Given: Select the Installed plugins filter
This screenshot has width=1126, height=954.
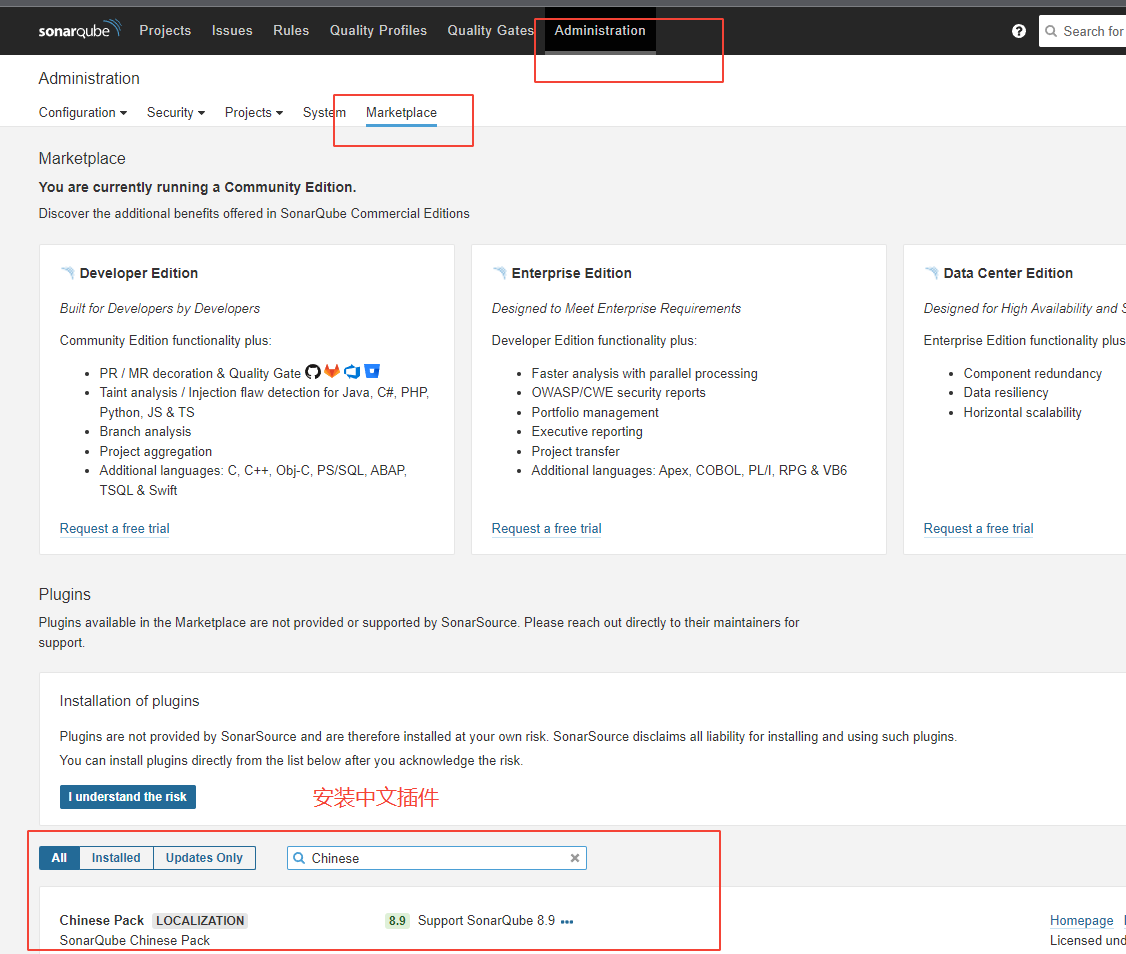Looking at the screenshot, I should [x=116, y=858].
